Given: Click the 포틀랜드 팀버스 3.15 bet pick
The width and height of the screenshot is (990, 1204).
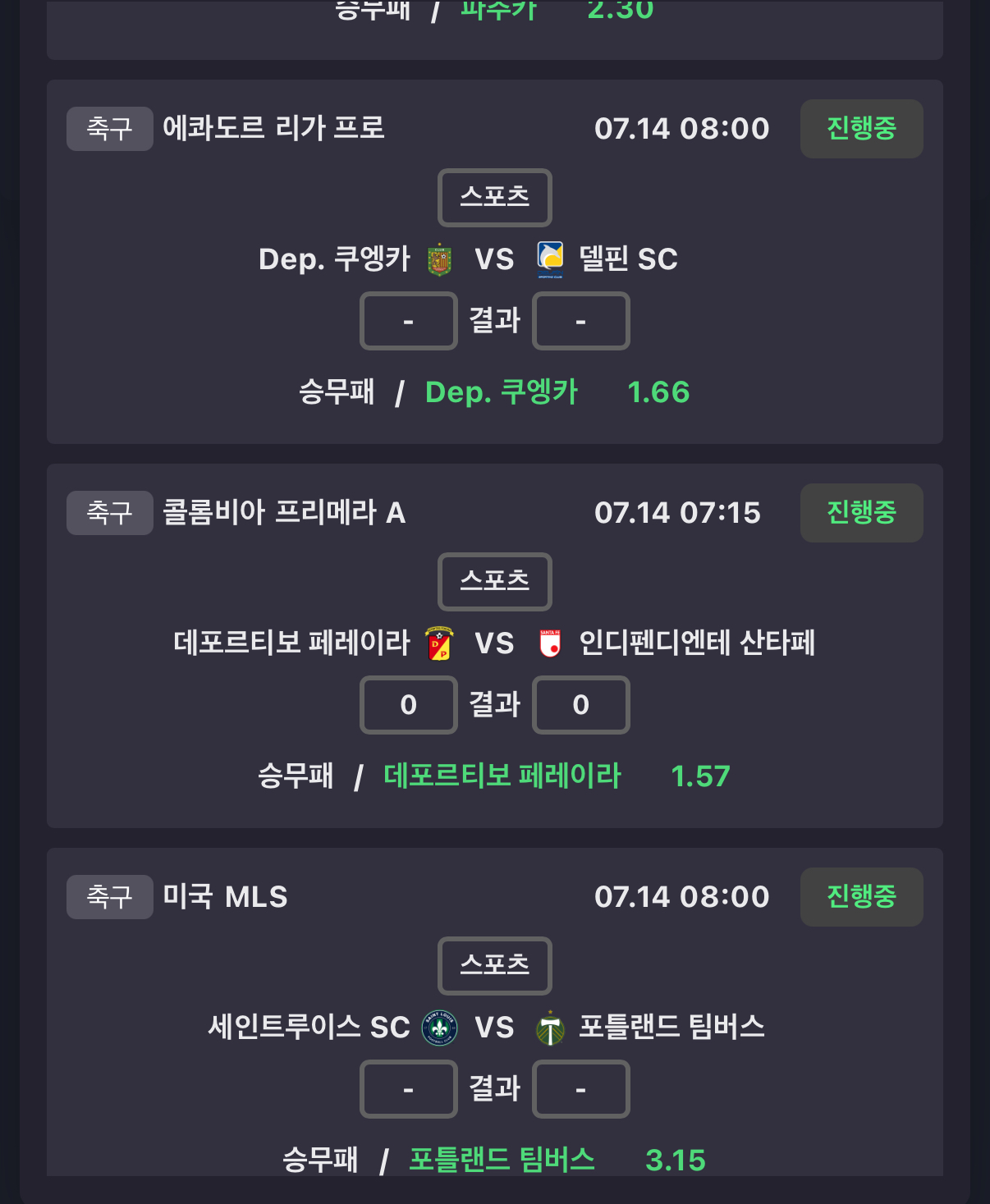Looking at the screenshot, I should (557, 1160).
